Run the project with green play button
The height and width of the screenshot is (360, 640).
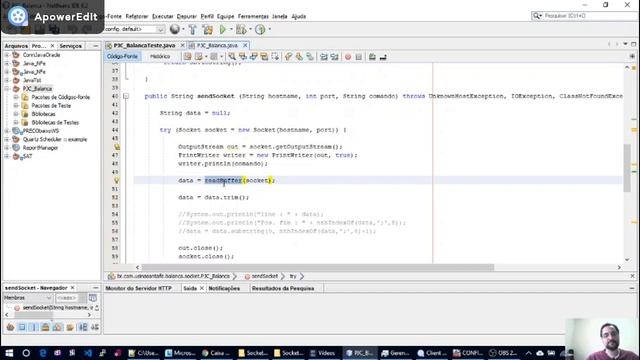[x=223, y=29]
